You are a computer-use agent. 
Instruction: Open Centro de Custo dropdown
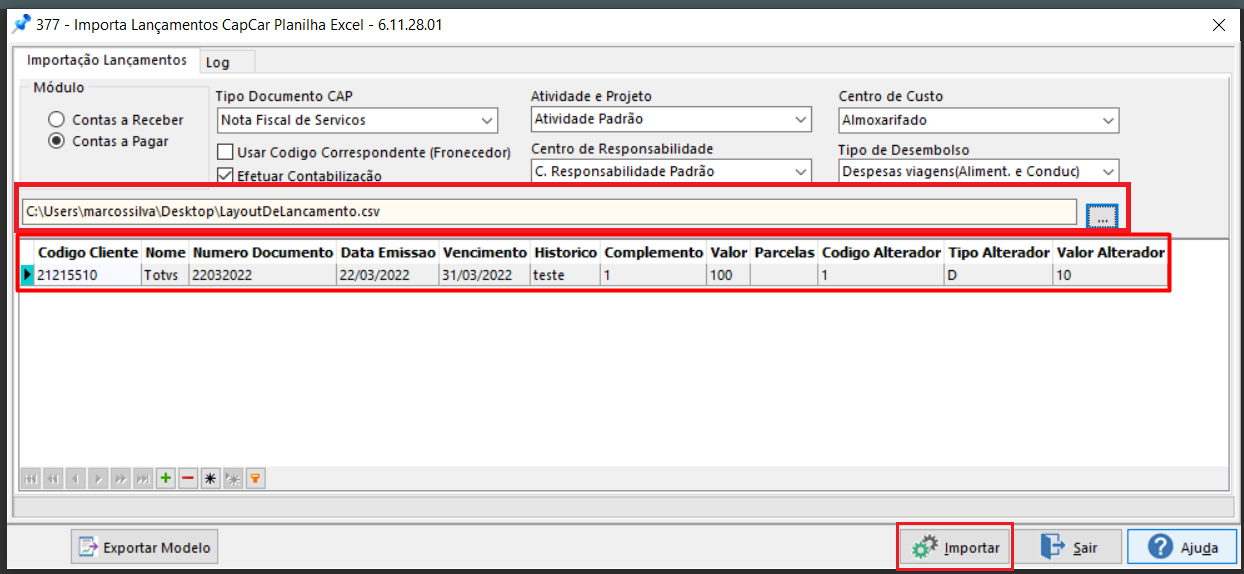coord(1108,120)
